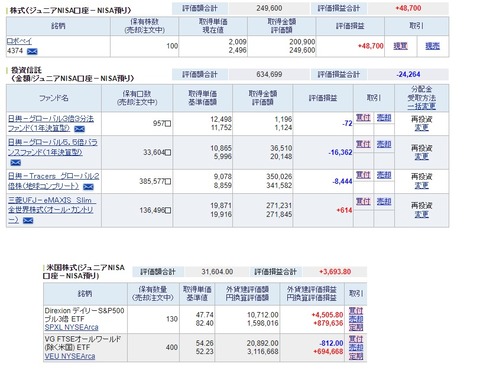
Task: Select the +4,505.80 SPXL foreign currency gain
Action: 327,315
